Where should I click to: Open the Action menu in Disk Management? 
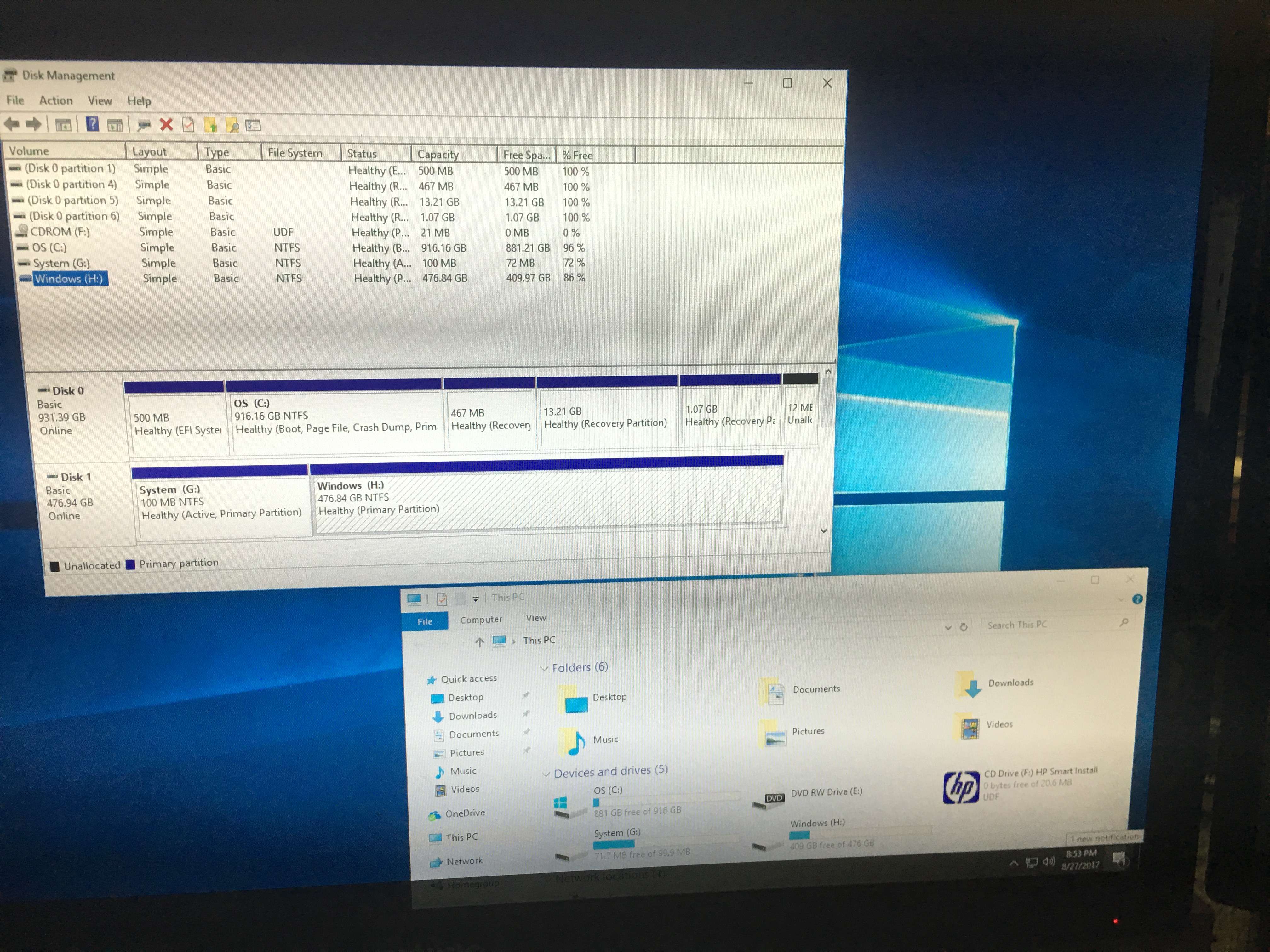(x=56, y=100)
